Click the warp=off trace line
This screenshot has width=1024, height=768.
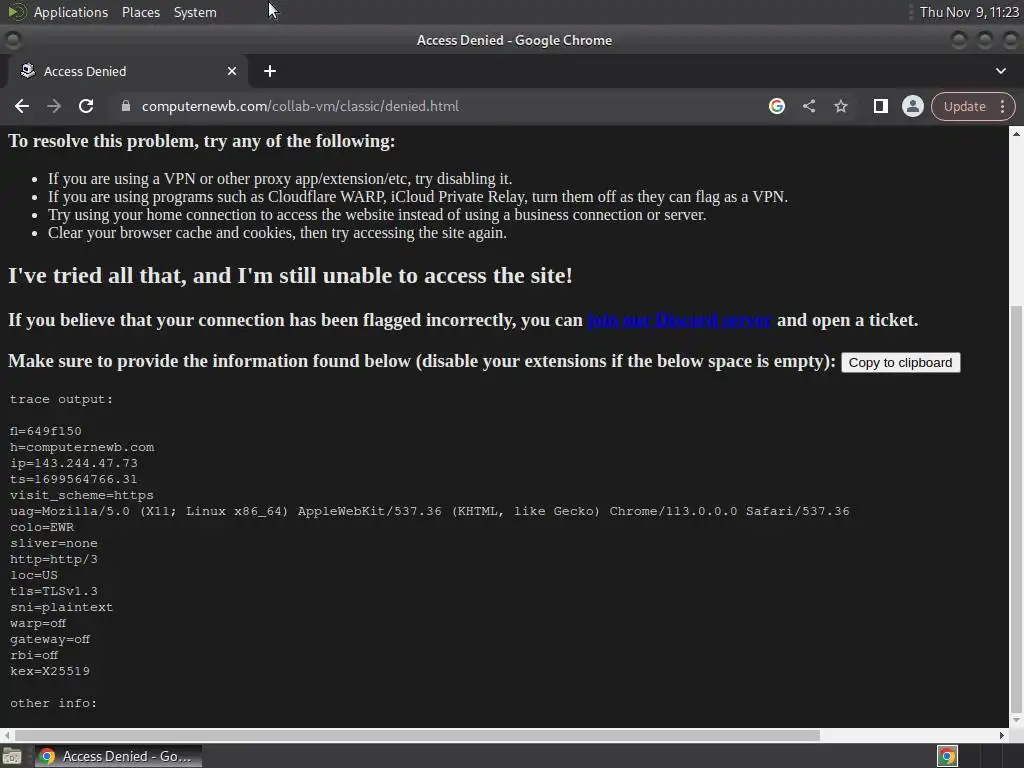point(38,623)
